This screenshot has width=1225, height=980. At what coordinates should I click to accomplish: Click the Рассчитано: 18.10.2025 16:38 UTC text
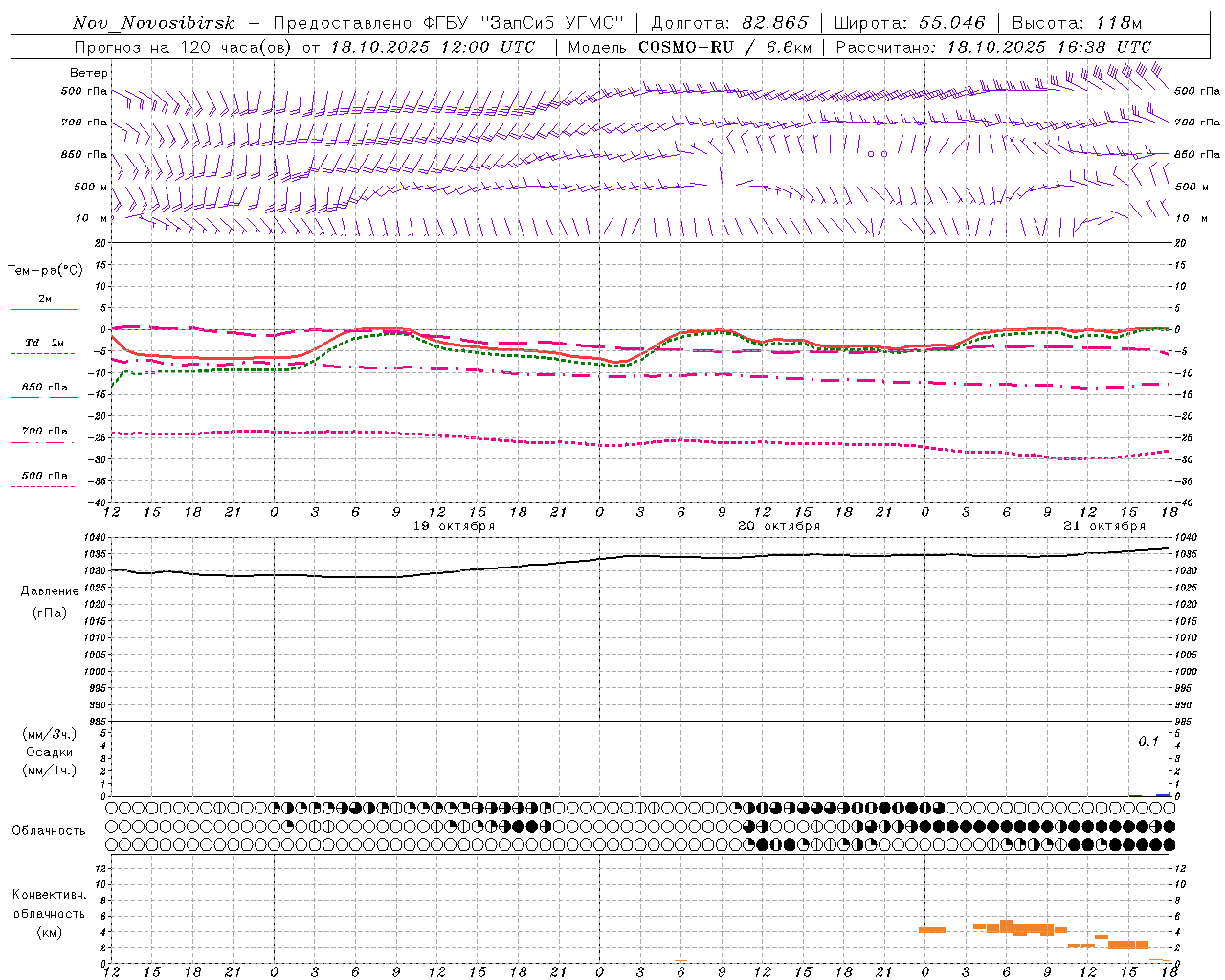(993, 47)
